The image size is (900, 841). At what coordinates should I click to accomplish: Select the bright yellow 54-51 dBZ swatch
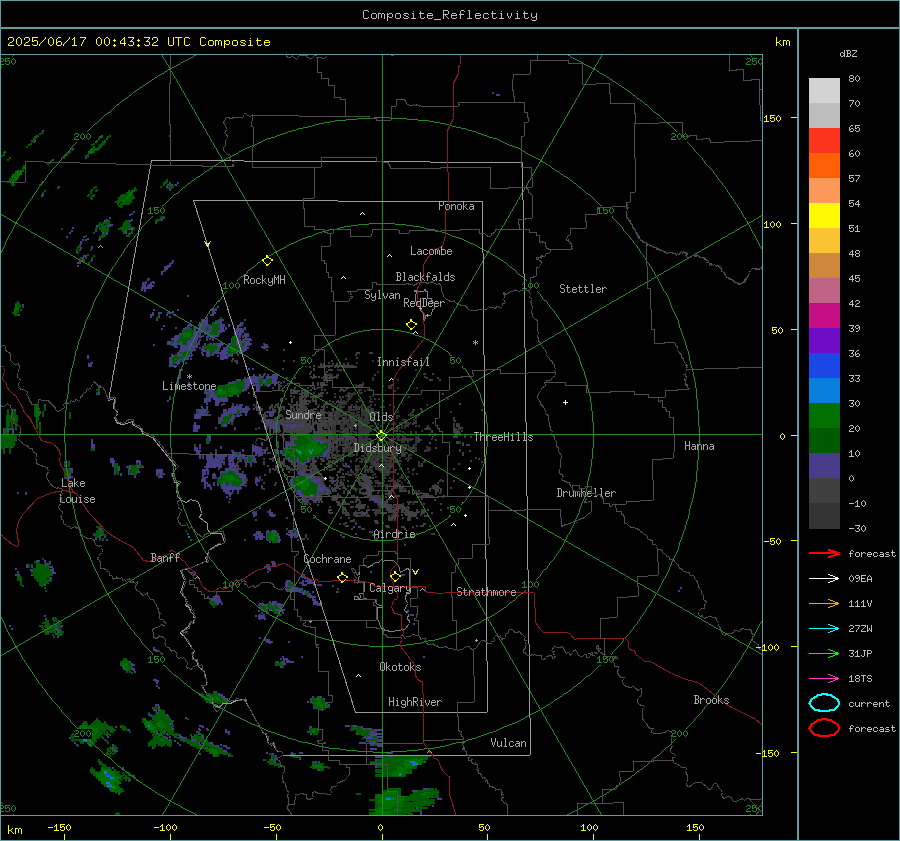click(824, 216)
